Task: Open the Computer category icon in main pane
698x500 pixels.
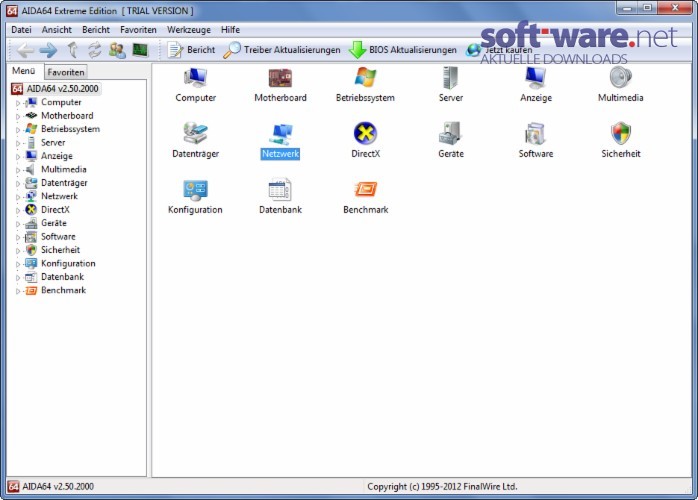Action: tap(195, 78)
